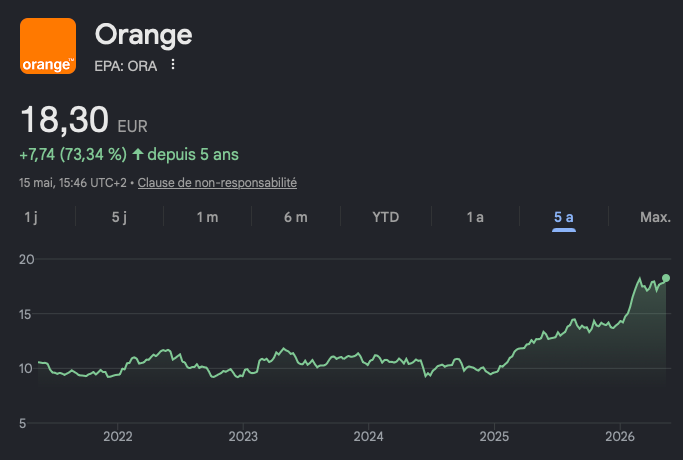Select the 1 j time range tab
This screenshot has height=460, width=683.
click(31, 216)
